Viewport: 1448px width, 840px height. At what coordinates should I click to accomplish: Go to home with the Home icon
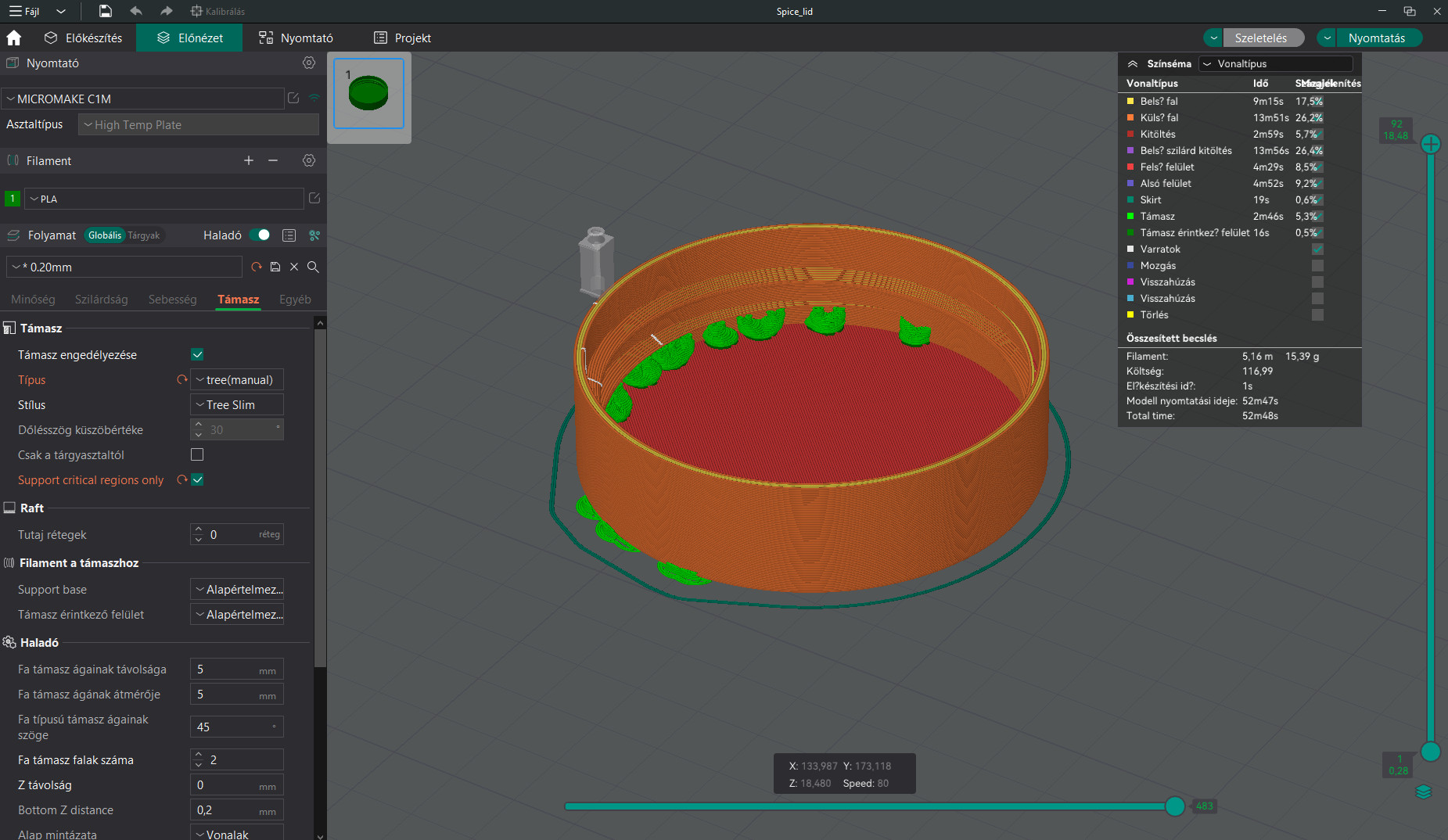coord(13,37)
